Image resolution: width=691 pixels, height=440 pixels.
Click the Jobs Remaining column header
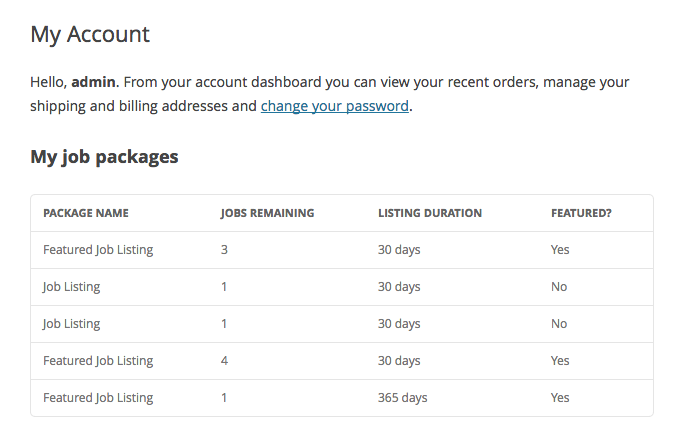tap(267, 213)
